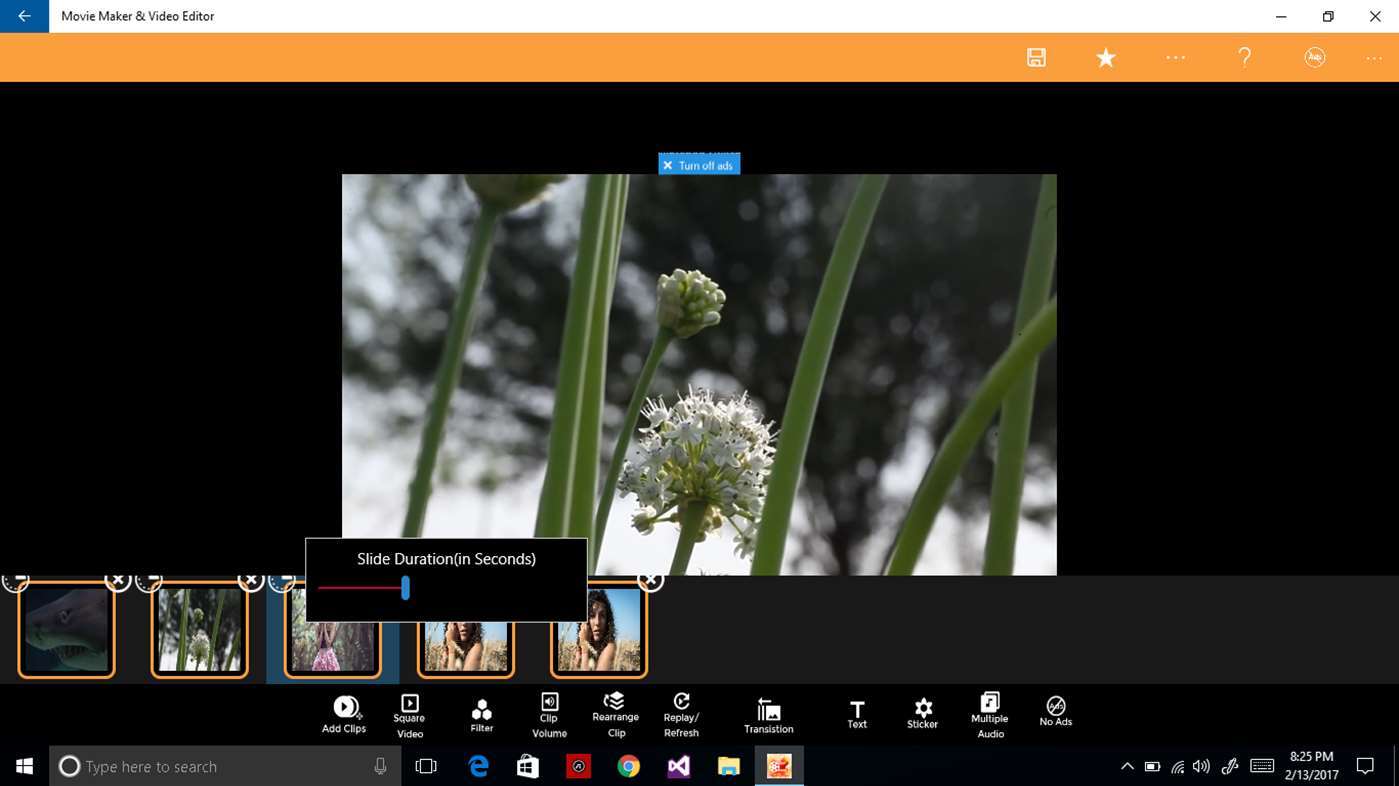The width and height of the screenshot is (1399, 786).
Task: Open the Sticker tool
Action: (x=923, y=707)
